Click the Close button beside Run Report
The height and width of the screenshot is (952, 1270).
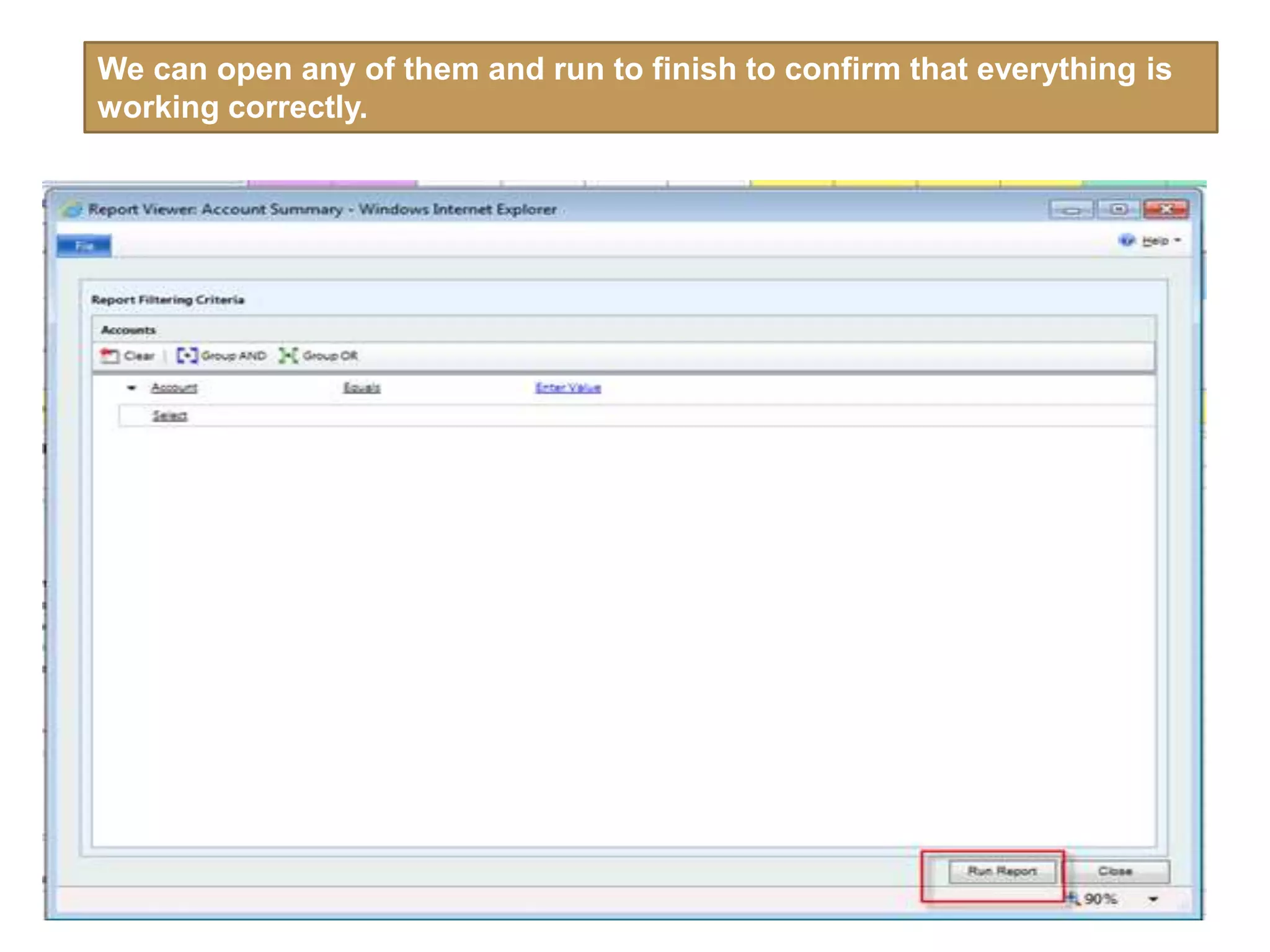click(x=1116, y=871)
